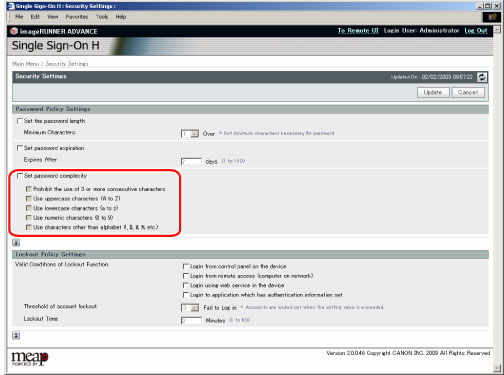Click the back-to-top icon under Lockout Policy Settings
This screenshot has width=504, height=375.
coord(16,335)
